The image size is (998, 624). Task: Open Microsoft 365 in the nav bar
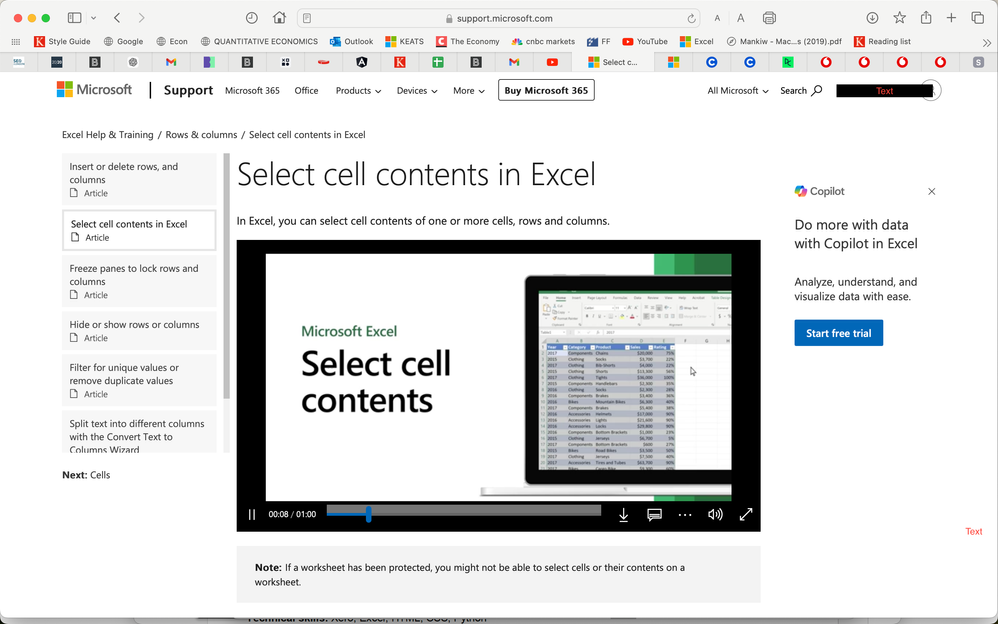[252, 90]
